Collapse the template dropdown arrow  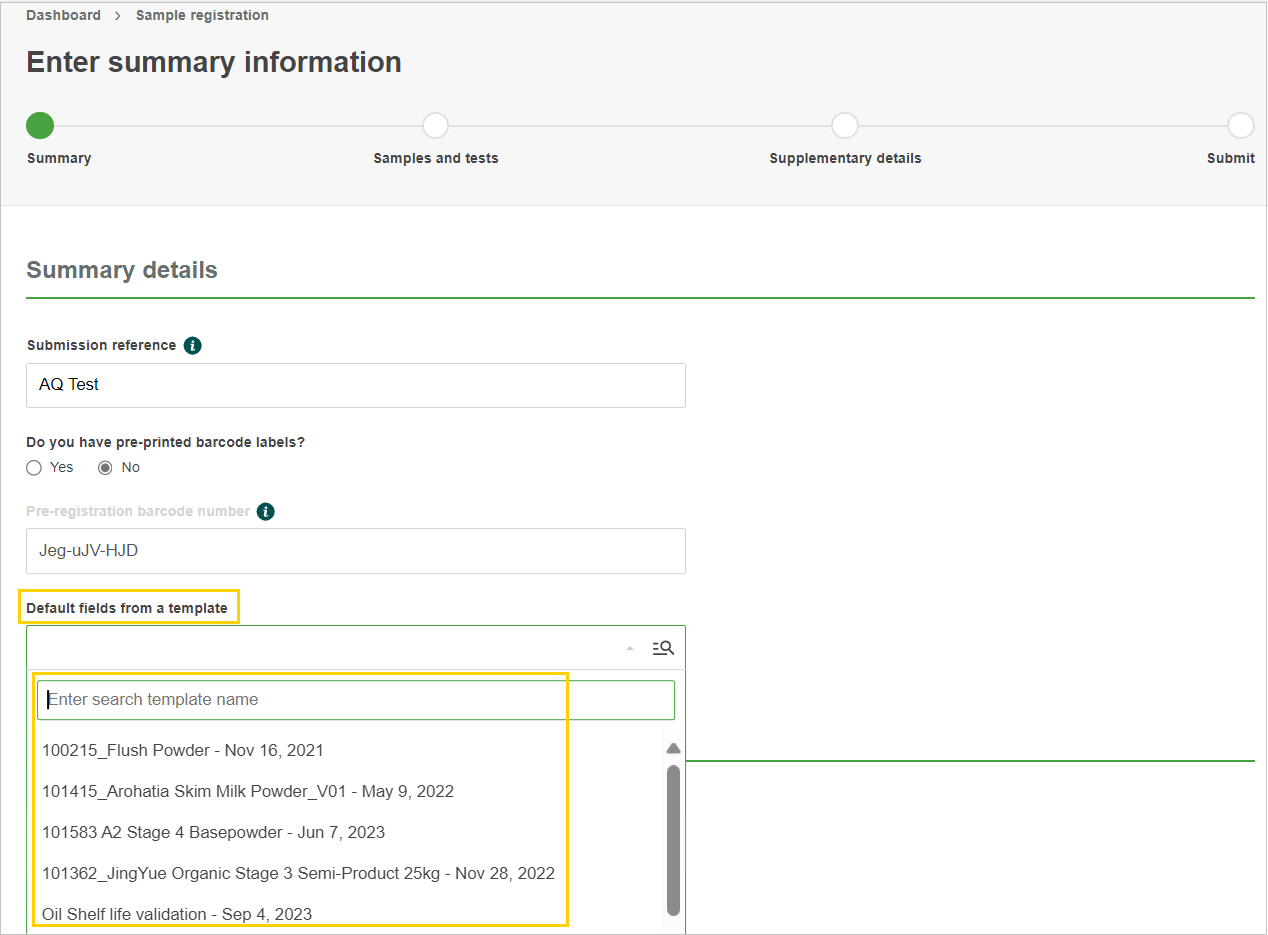click(630, 648)
